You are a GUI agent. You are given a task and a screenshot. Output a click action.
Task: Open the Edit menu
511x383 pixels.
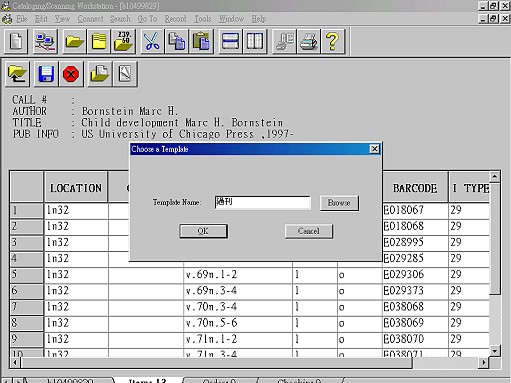41,19
